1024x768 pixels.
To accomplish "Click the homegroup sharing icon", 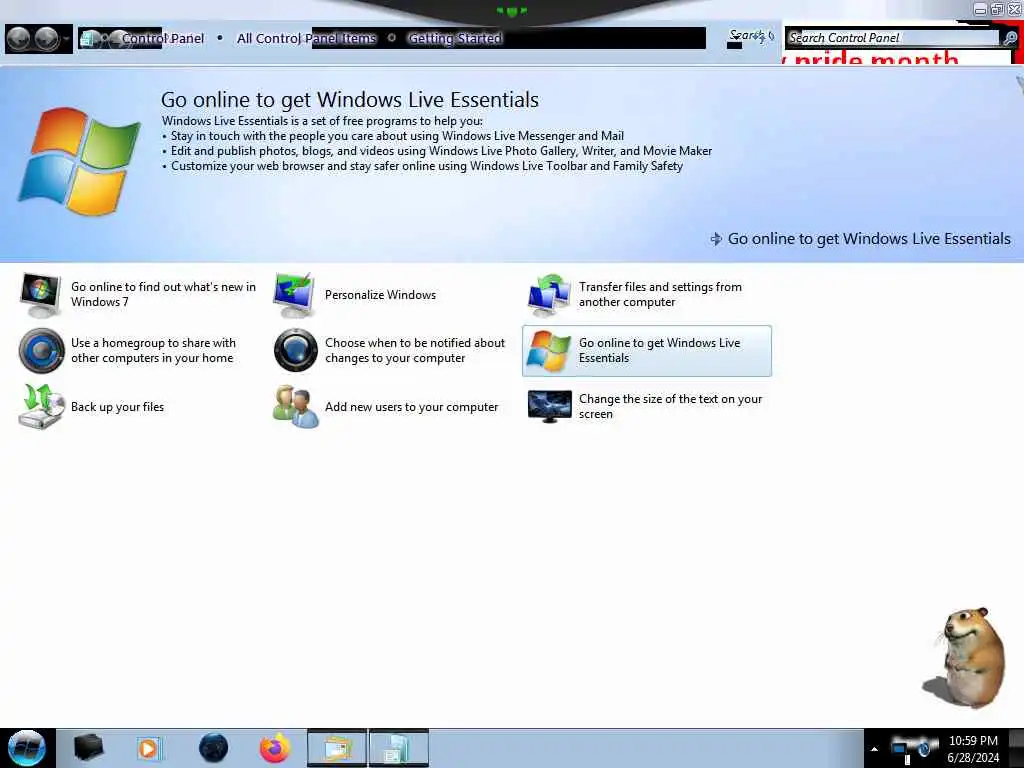I will point(41,351).
